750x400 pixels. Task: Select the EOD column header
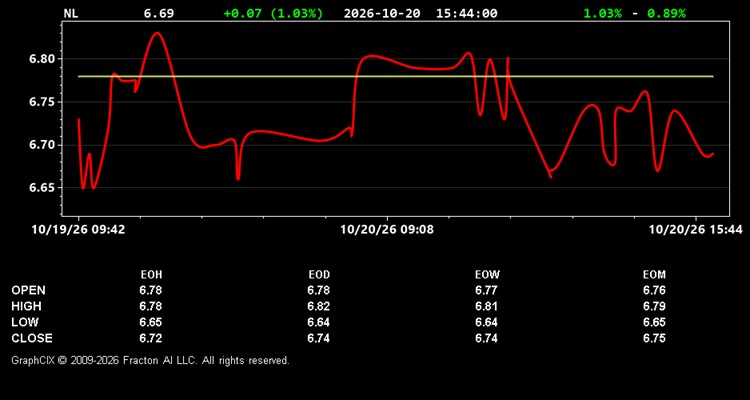[319, 275]
